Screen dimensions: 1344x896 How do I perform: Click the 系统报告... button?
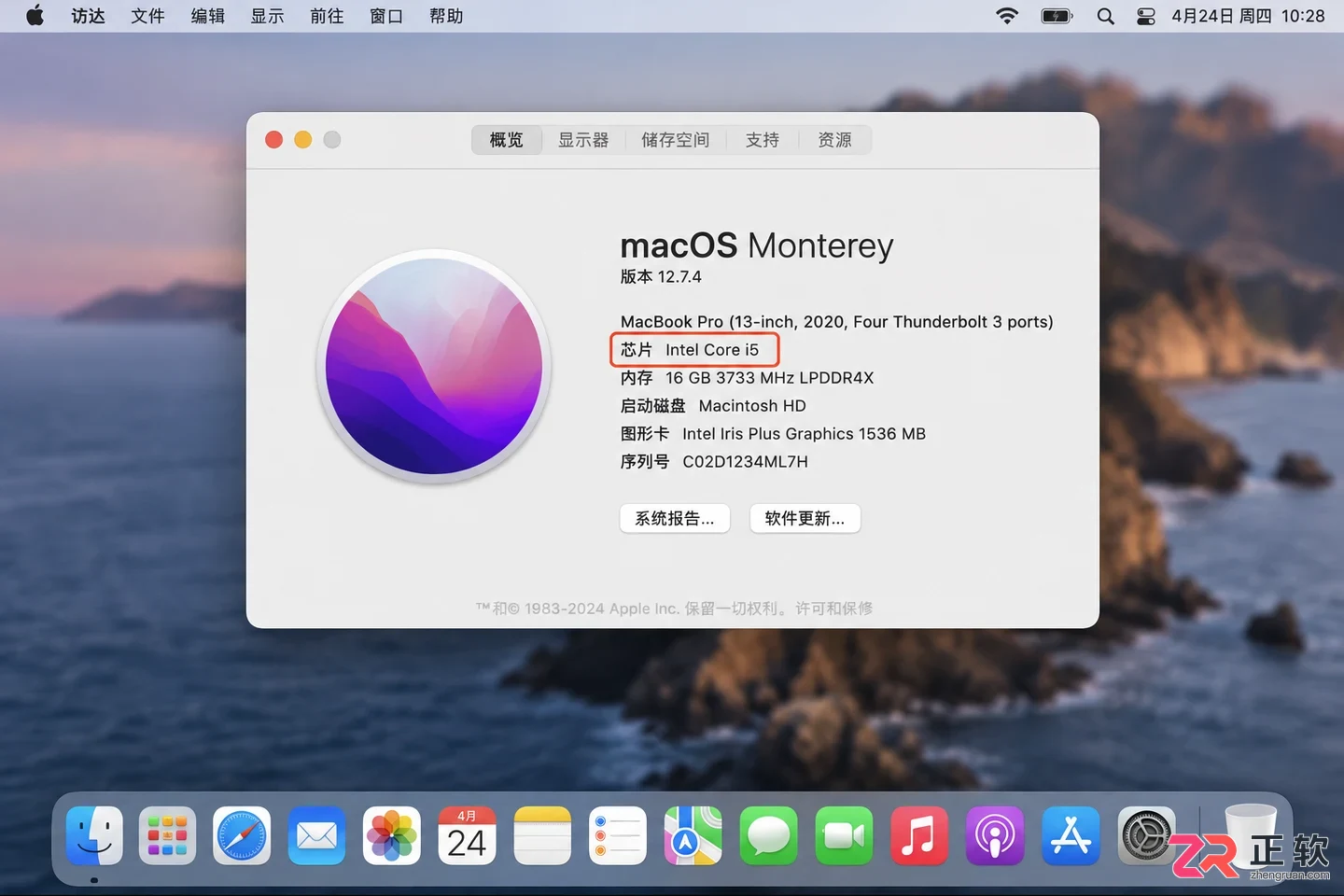coord(675,519)
